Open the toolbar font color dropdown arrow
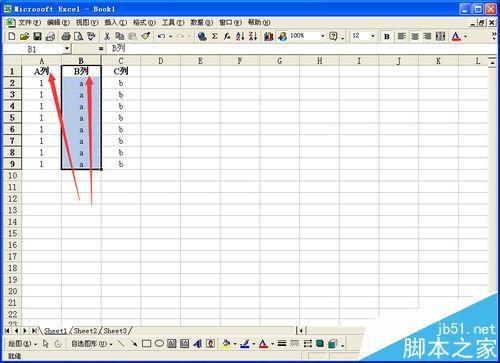Viewport: 500px width, 363px height. [466, 36]
